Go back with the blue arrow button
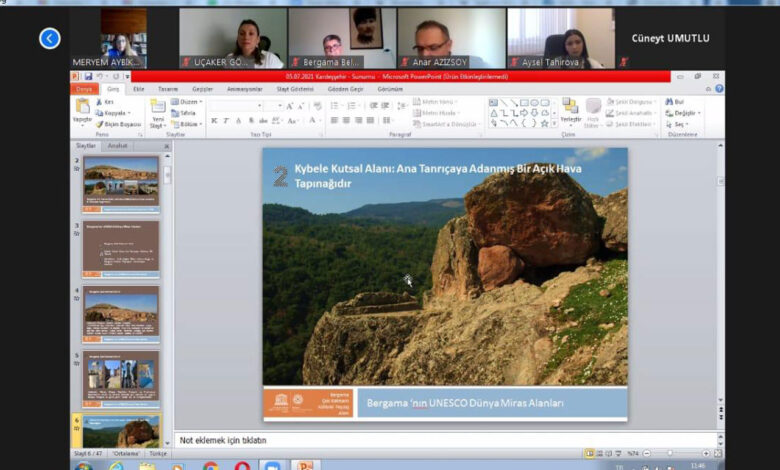The height and width of the screenshot is (470, 780). click(x=50, y=38)
